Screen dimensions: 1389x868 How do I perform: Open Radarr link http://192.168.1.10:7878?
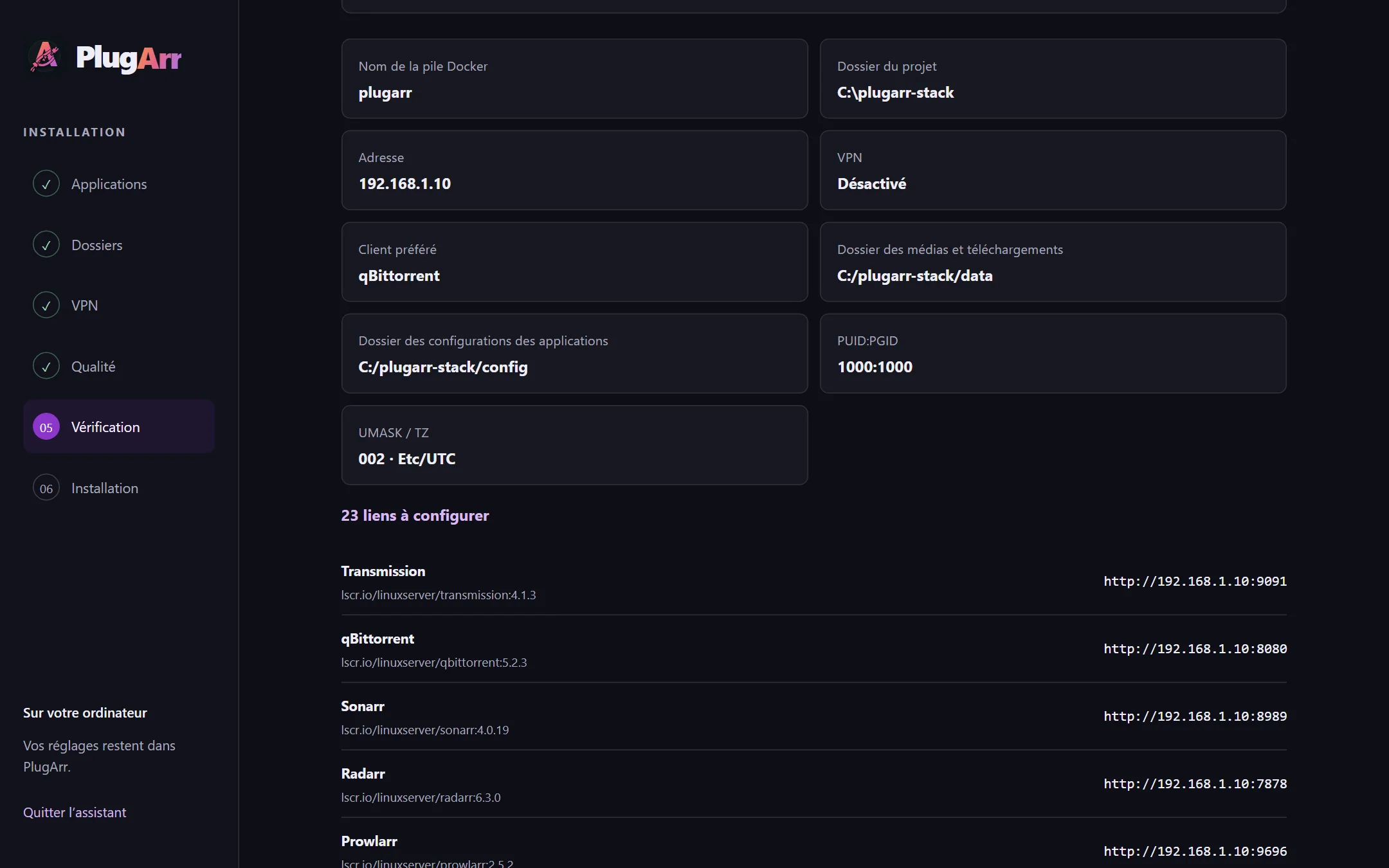pyautogui.click(x=1195, y=784)
